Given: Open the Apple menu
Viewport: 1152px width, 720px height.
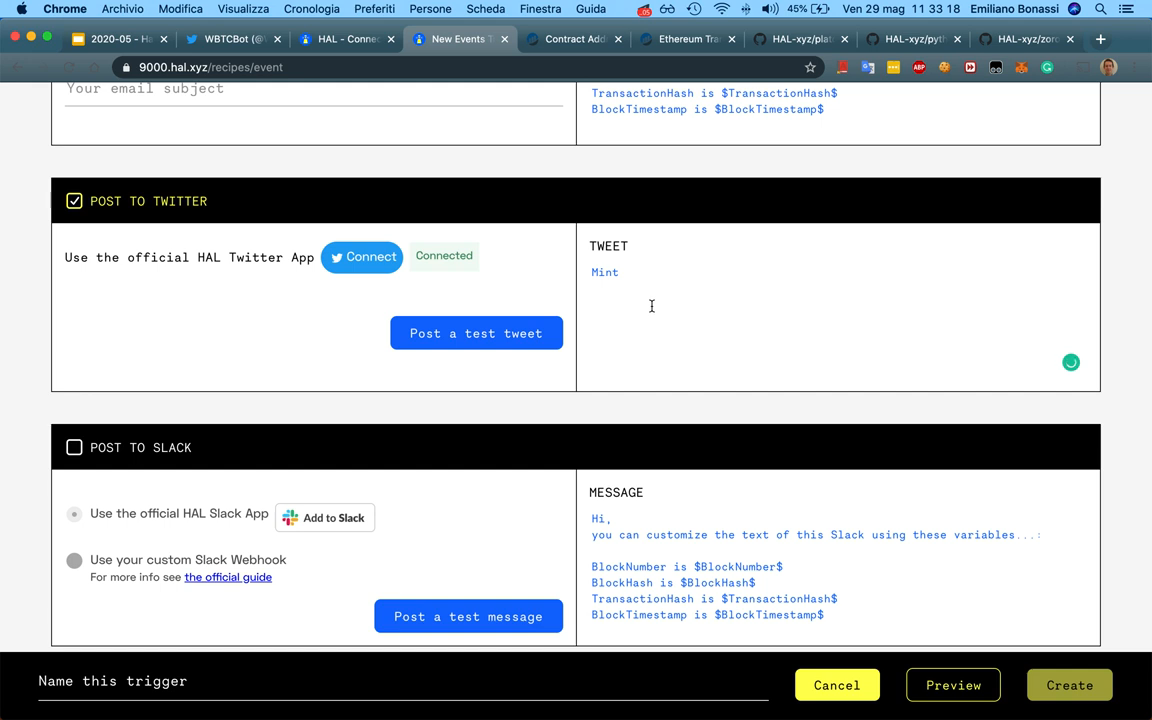Looking at the screenshot, I should (x=21, y=9).
